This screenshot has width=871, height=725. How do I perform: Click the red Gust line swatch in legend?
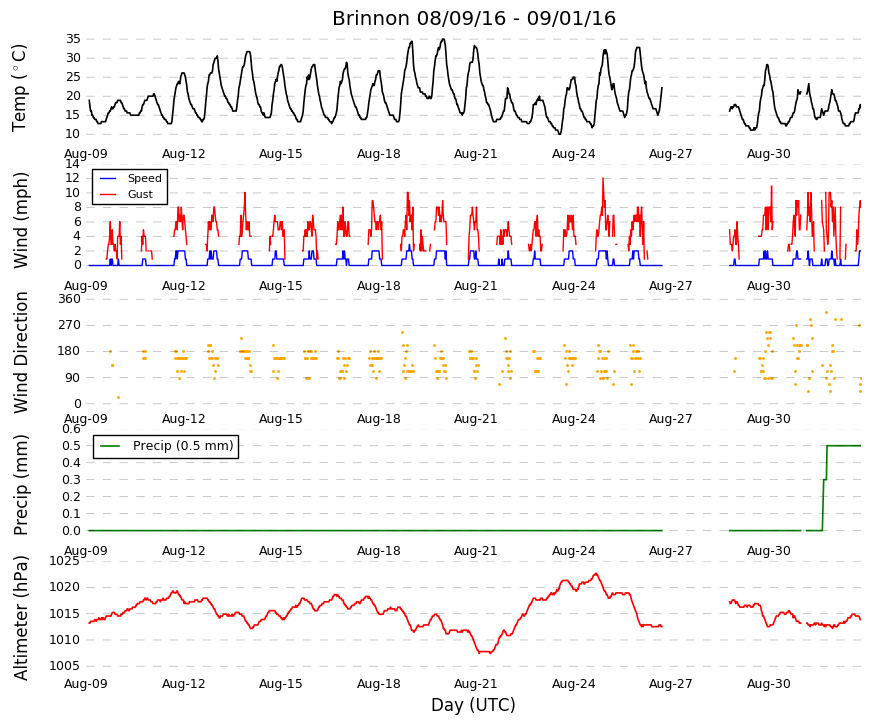coord(108,194)
